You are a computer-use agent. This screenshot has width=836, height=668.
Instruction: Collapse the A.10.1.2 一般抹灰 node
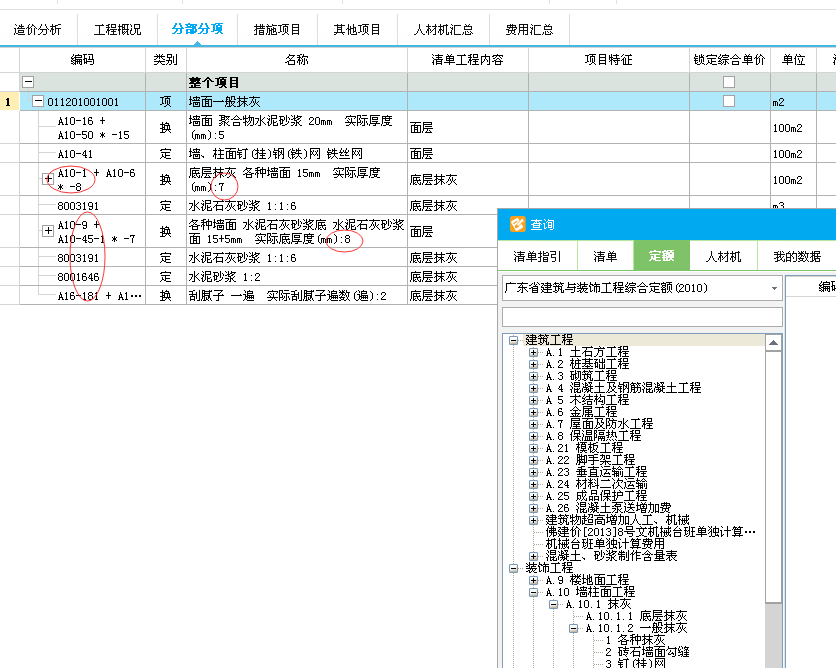pyautogui.click(x=574, y=629)
